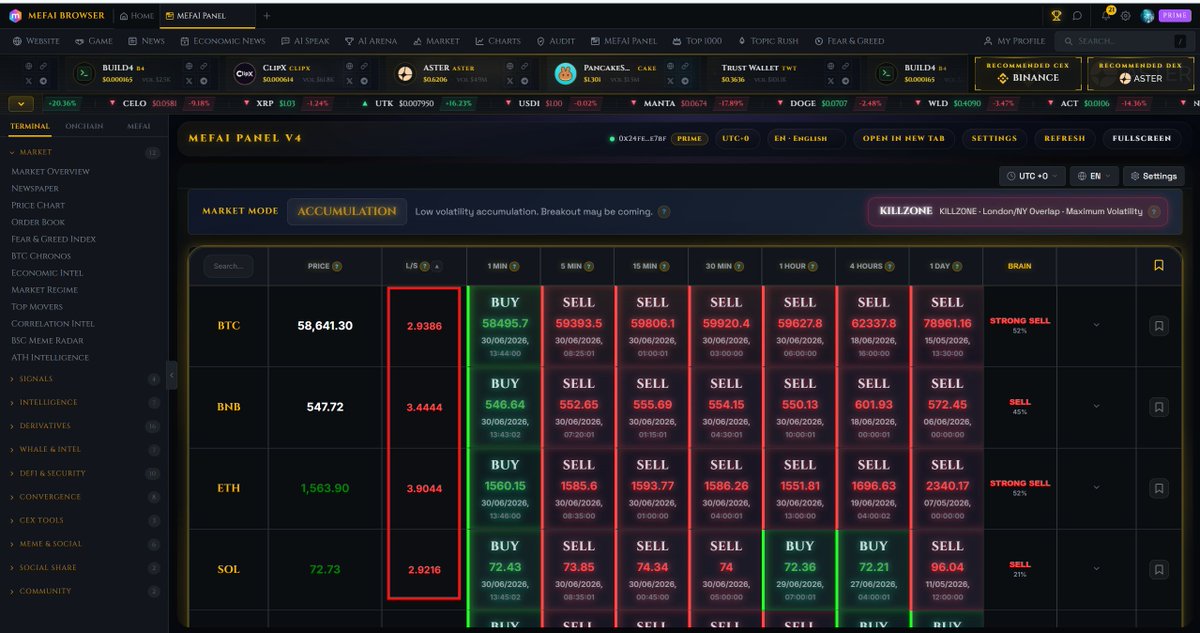Switch to the MEFAI sidebar tab
Viewport: 1200px width, 633px height.
coord(138,127)
